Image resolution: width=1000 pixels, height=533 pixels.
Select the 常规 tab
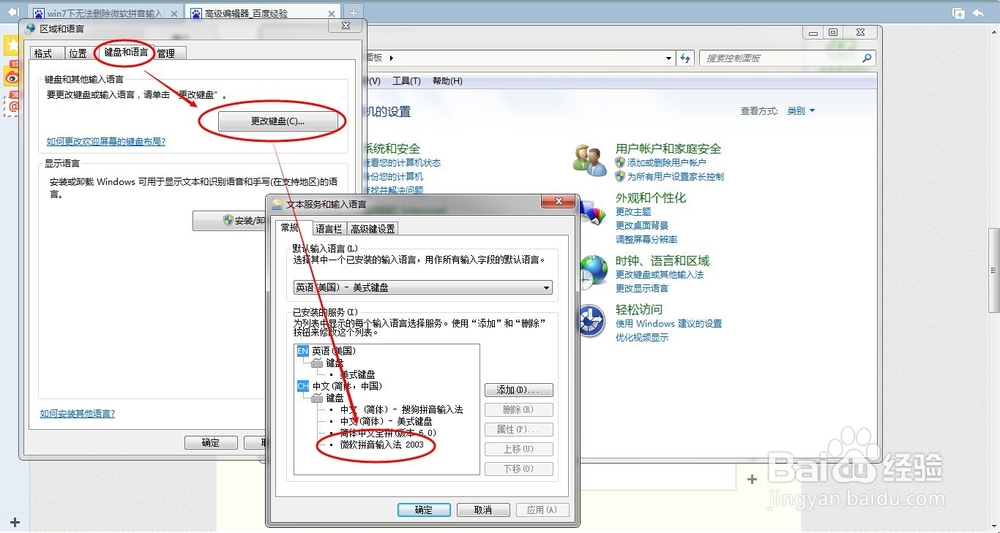tap(290, 228)
